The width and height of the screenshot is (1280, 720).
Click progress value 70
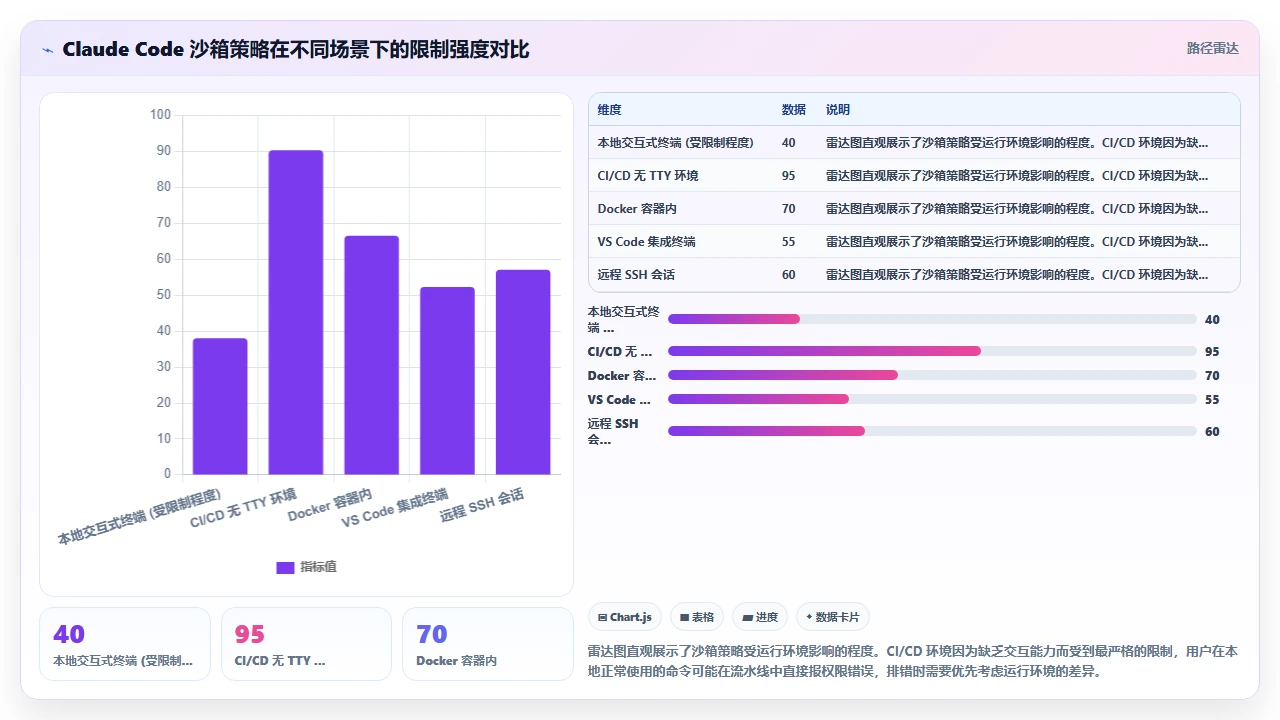point(1212,376)
